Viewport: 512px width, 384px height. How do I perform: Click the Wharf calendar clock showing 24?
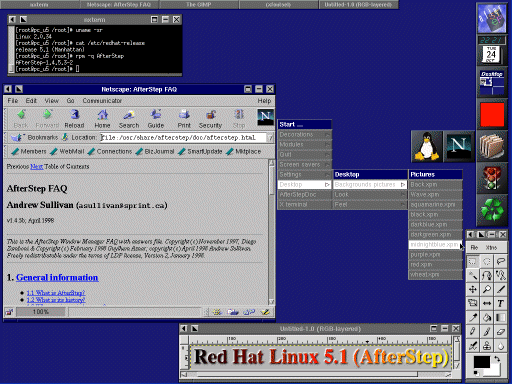(491, 55)
